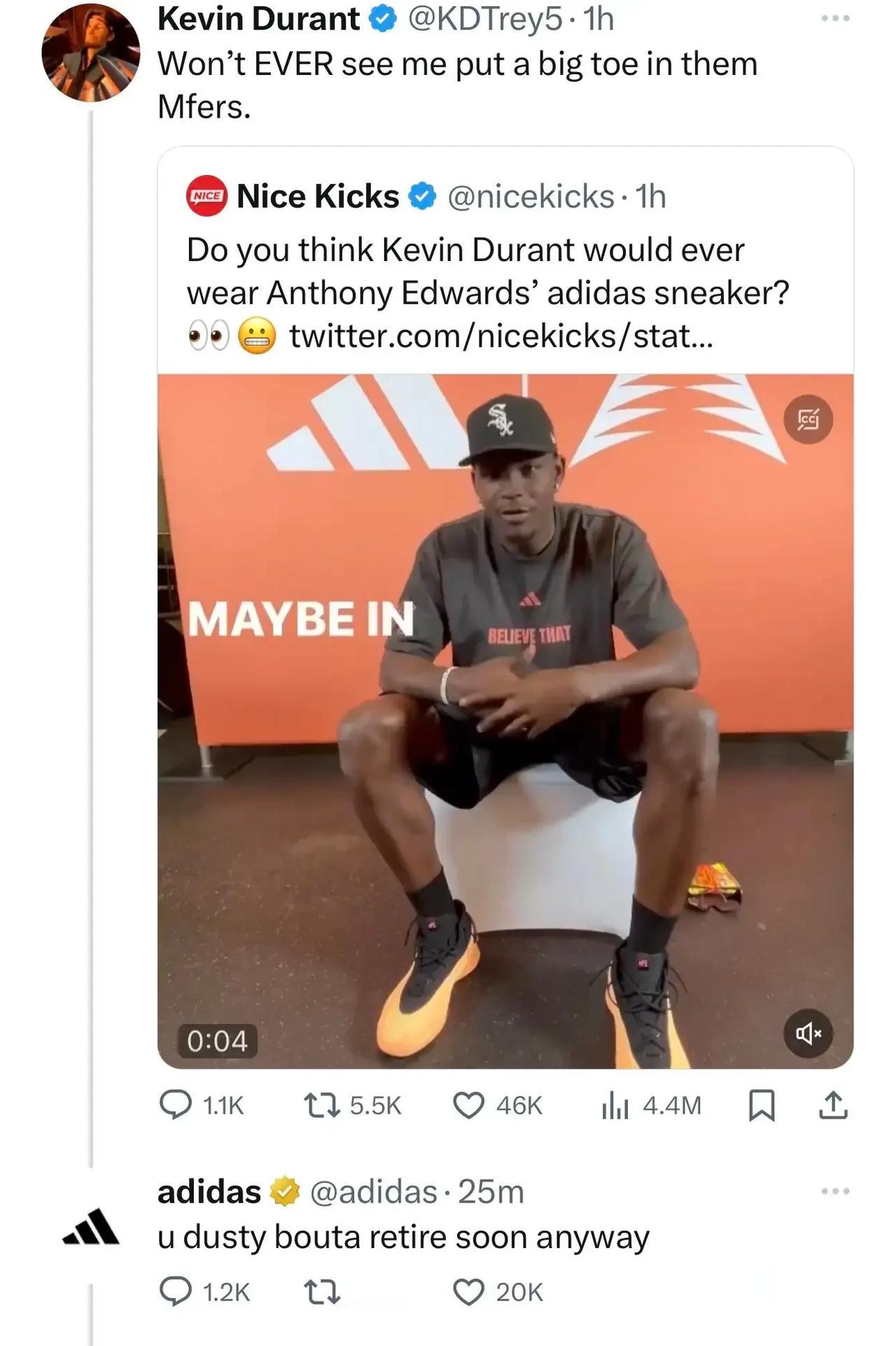Retweet the adidas reply
Viewport: 896px width, 1346px height.
322,1291
